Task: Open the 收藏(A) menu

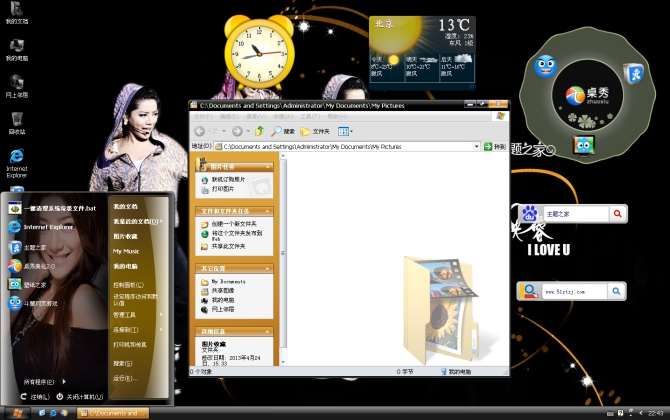Action: pos(283,116)
